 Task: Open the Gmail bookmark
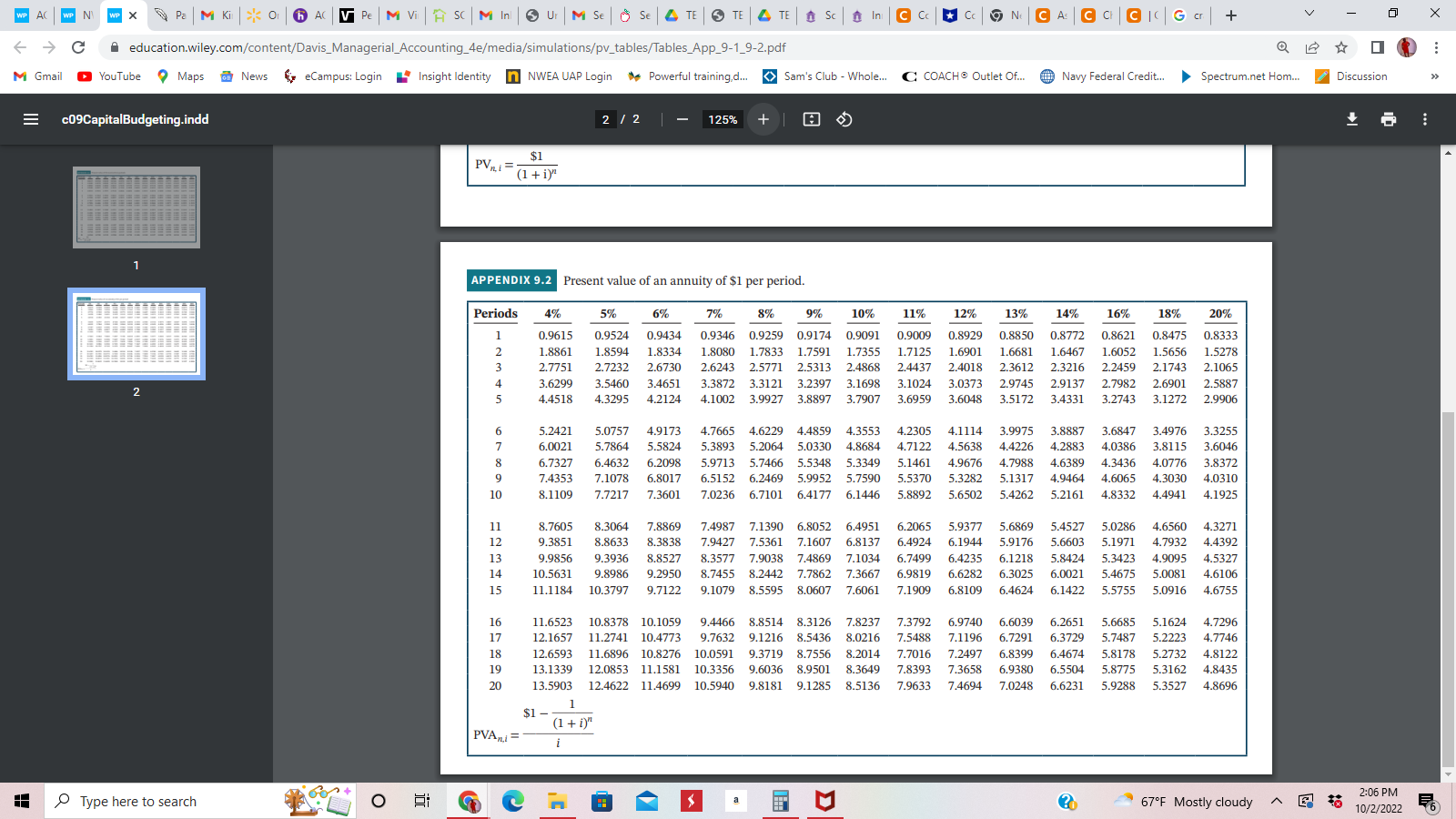[x=38, y=76]
